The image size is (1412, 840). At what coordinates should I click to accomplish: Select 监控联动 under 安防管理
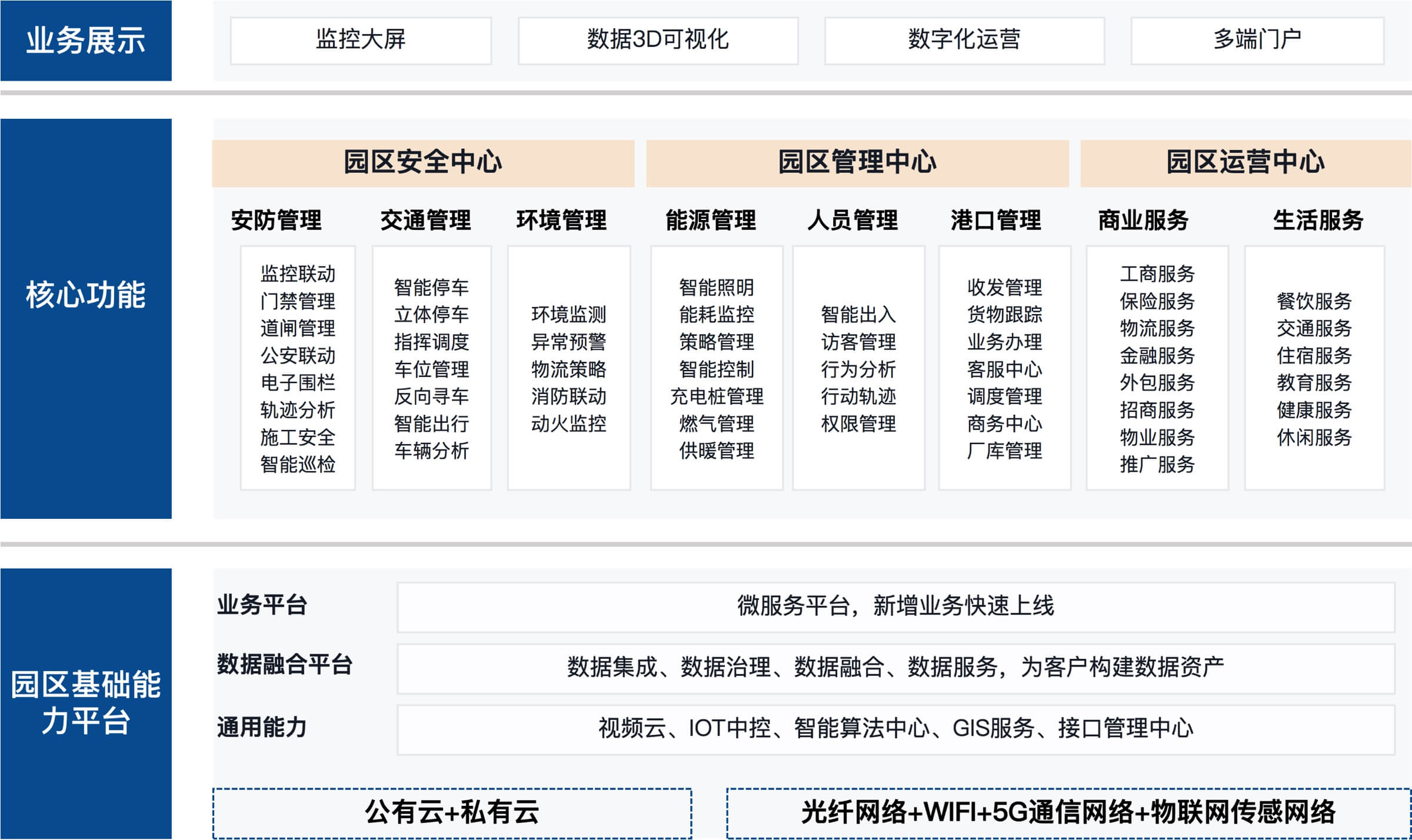click(x=298, y=274)
